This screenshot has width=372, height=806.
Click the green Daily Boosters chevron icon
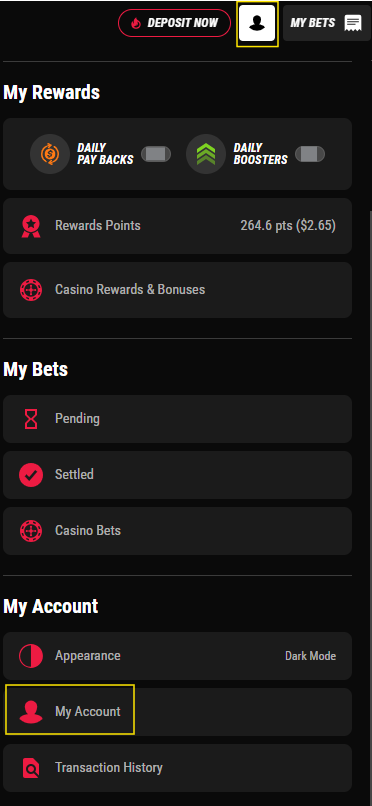[206, 154]
